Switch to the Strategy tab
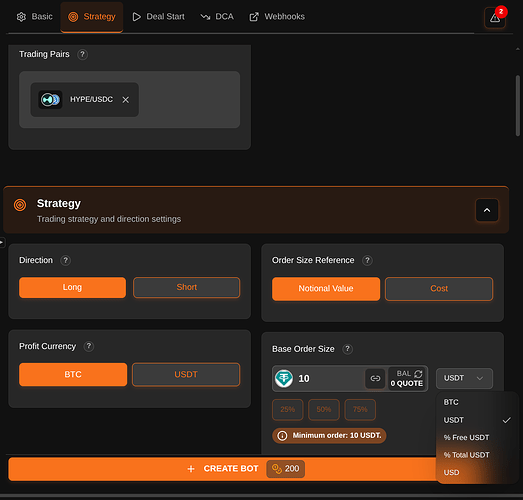523x500 pixels. [x=92, y=17]
